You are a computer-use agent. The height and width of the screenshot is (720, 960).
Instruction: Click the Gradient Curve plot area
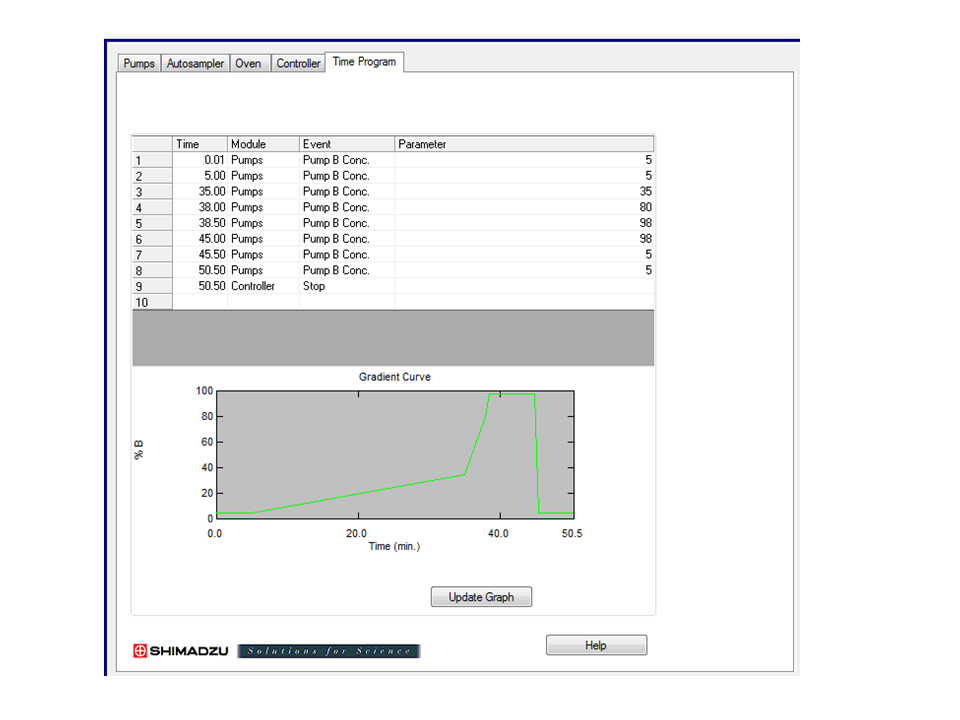point(394,455)
